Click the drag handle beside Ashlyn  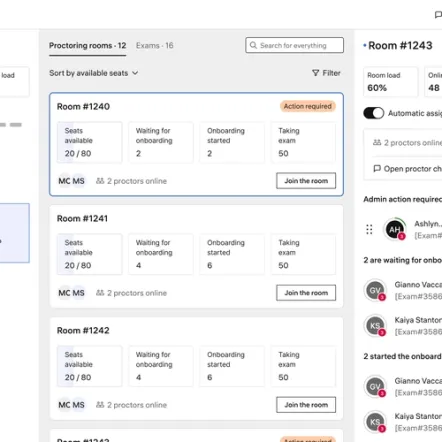pyautogui.click(x=369, y=229)
